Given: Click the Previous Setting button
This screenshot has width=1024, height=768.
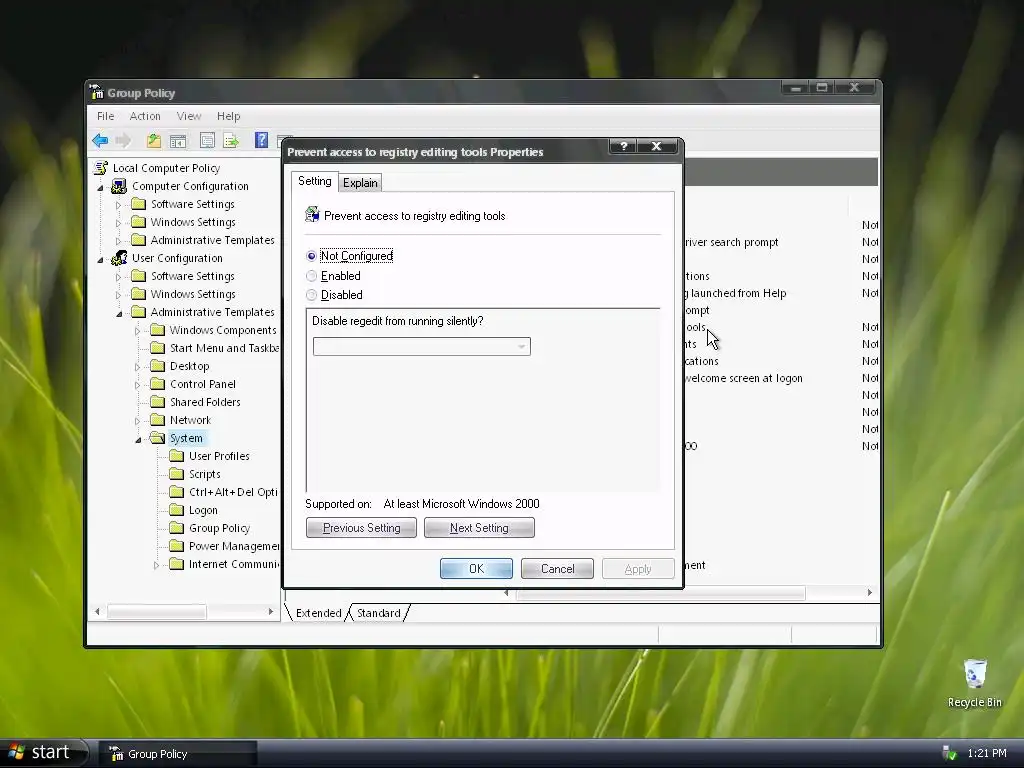Looking at the screenshot, I should (361, 528).
